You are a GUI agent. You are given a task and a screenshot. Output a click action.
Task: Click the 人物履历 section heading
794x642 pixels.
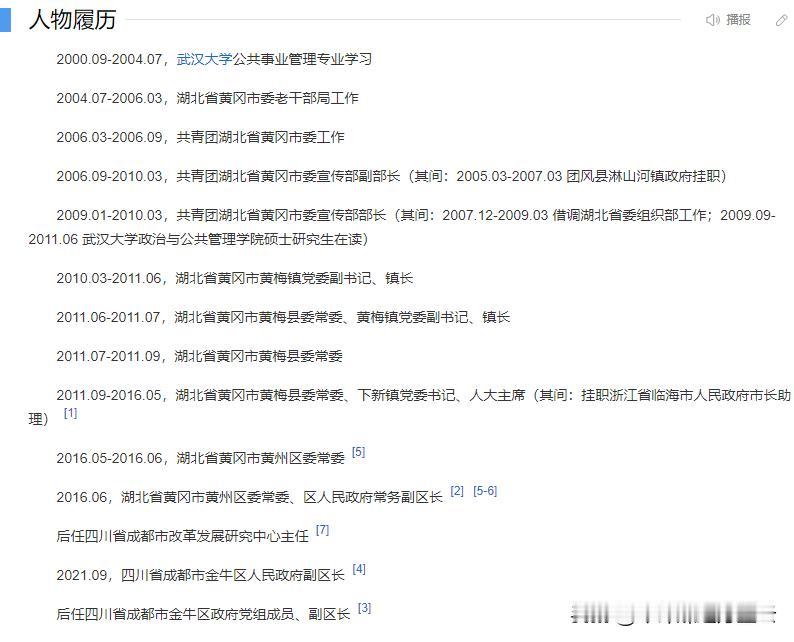tap(72, 20)
